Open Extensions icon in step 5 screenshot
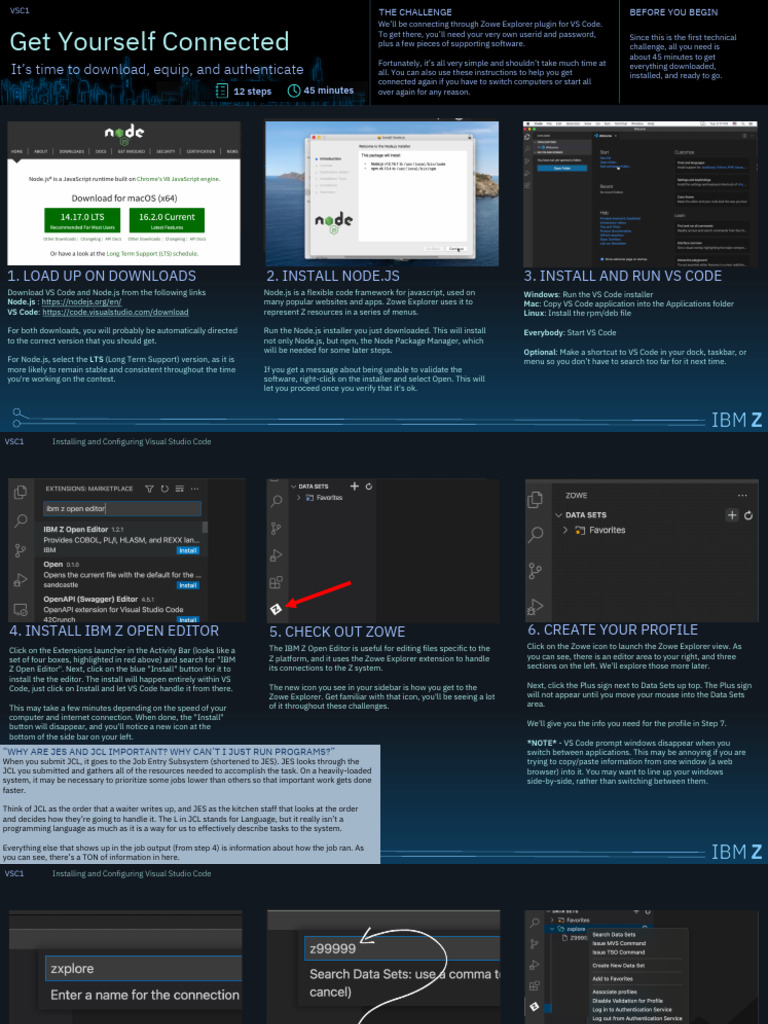The width and height of the screenshot is (768, 1024). point(276,583)
